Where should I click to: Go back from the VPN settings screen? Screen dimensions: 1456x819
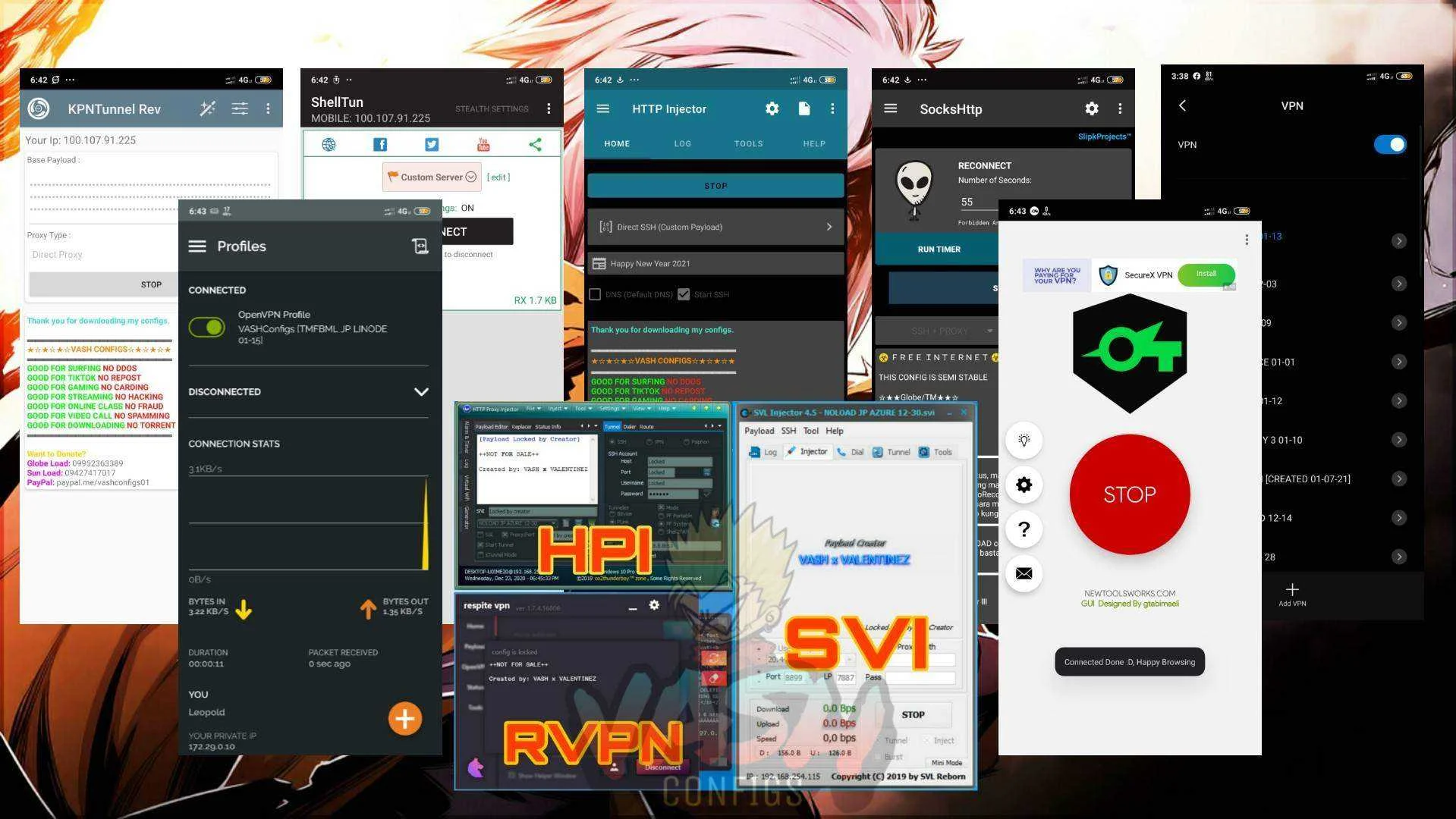click(1182, 106)
